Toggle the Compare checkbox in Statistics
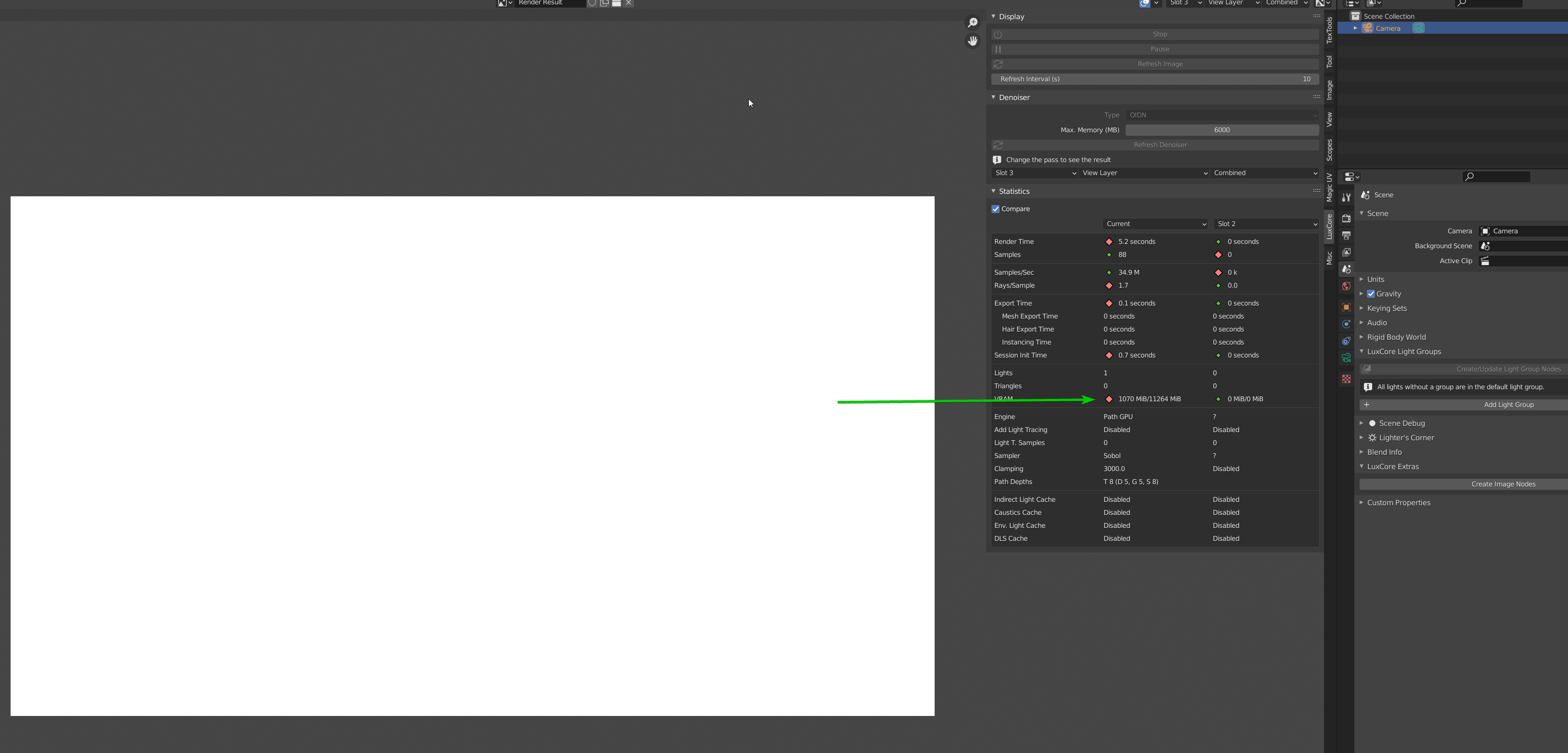The image size is (1568, 753). (x=996, y=209)
